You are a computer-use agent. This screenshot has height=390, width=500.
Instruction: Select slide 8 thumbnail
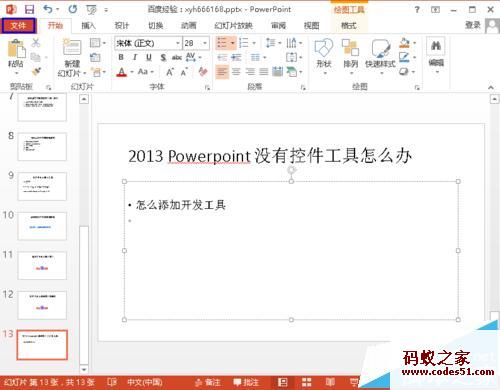[42, 147]
